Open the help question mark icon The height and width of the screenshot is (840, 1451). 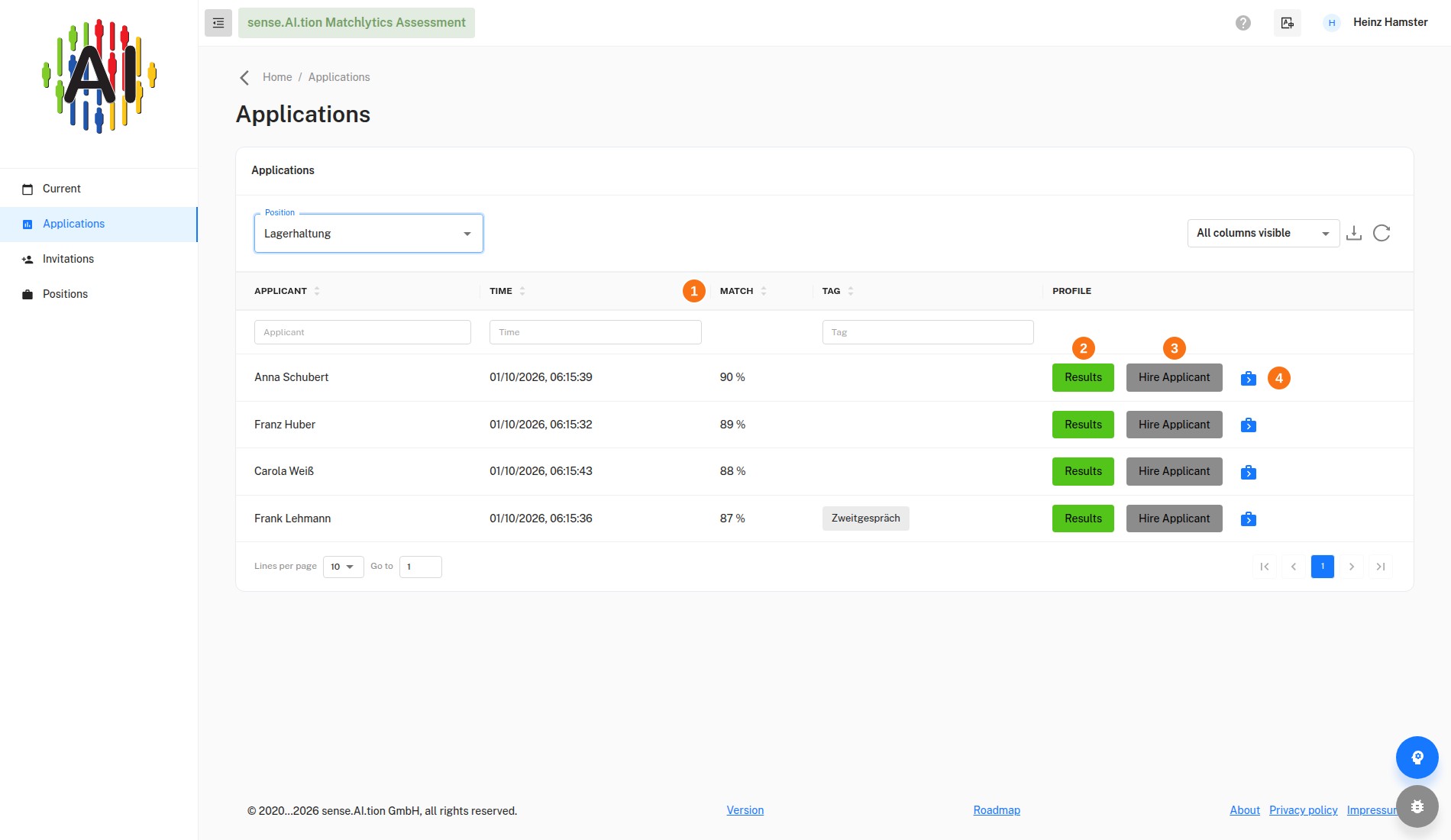coord(1243,23)
